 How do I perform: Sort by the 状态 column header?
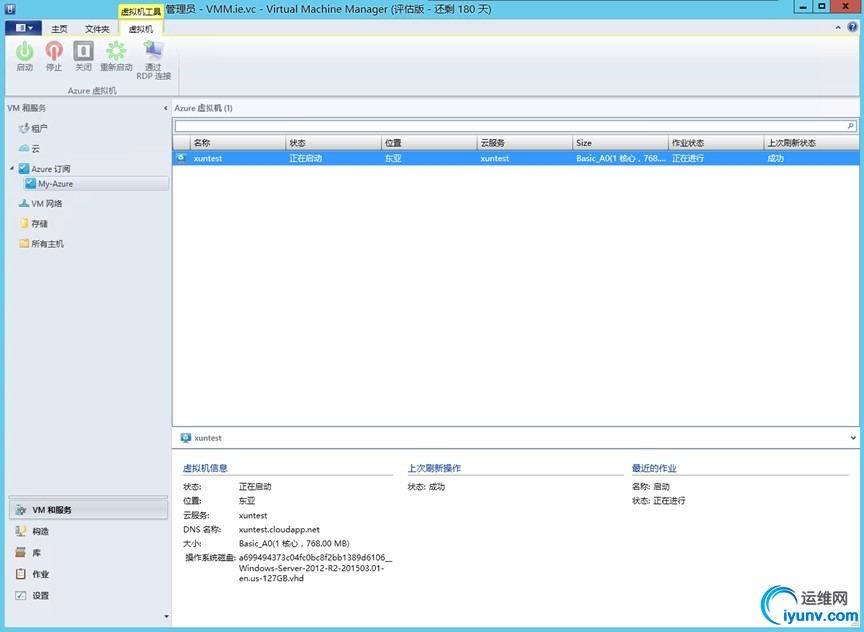[333, 143]
